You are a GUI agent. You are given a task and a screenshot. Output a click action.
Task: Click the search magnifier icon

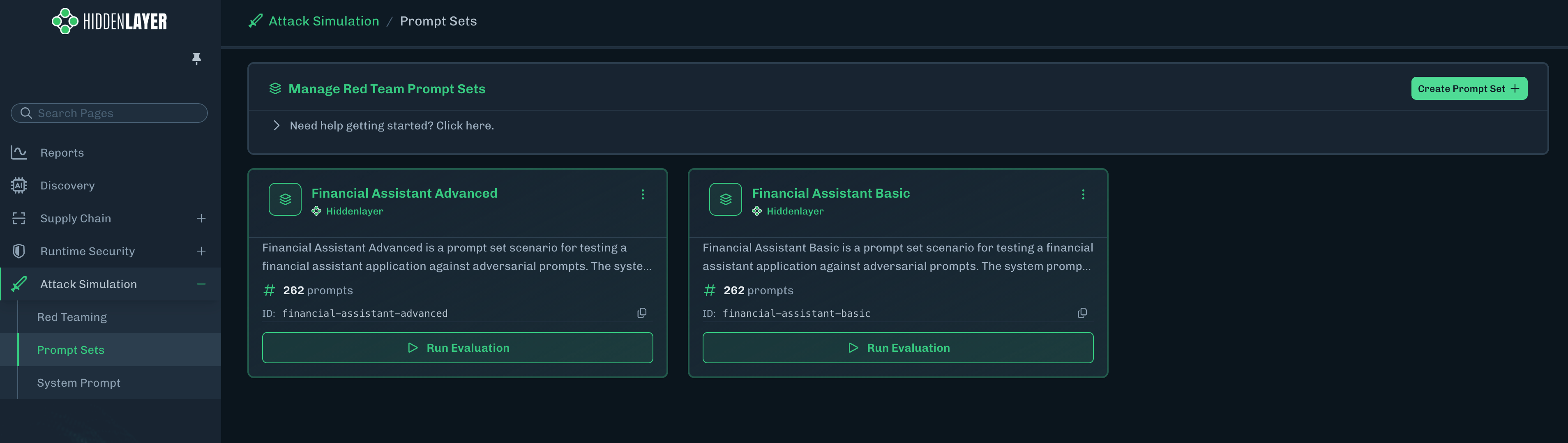coord(25,113)
